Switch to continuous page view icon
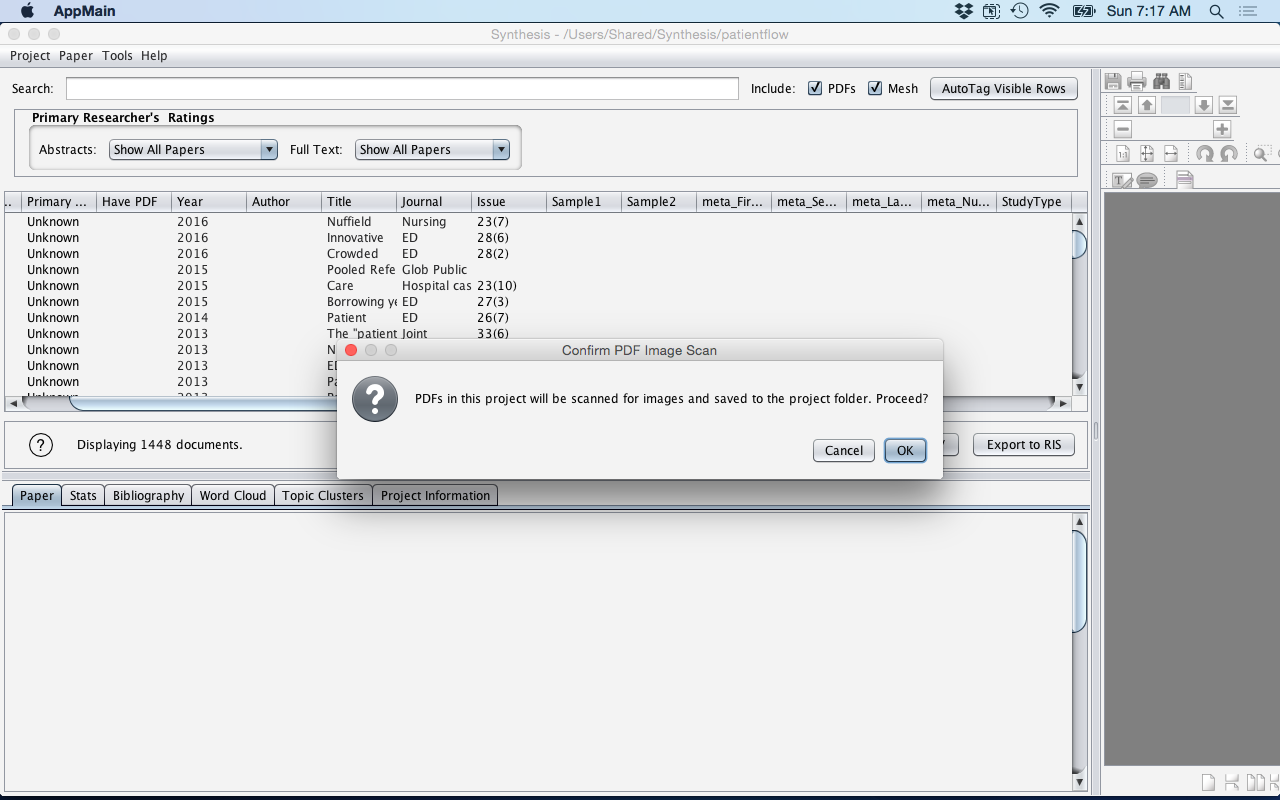Screen dimensions: 1280x800 click(1231, 782)
